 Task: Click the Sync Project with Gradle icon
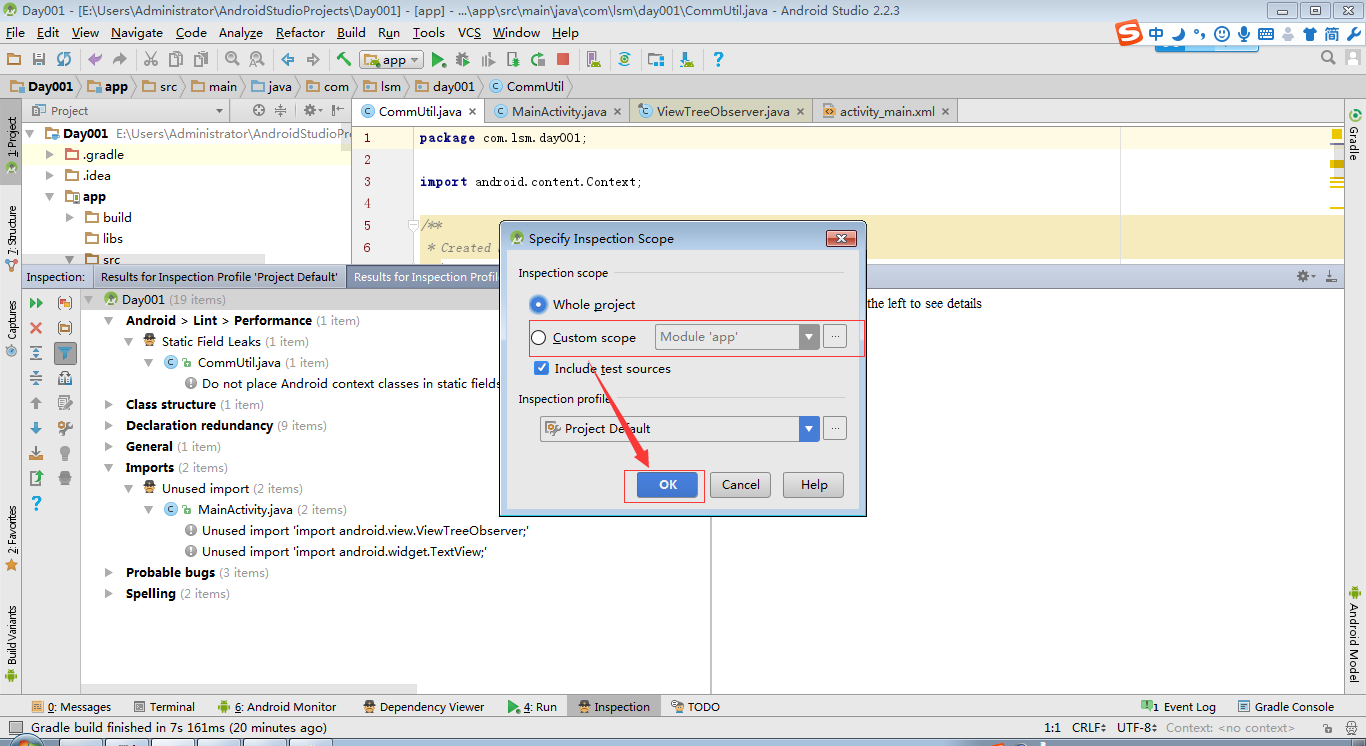click(625, 60)
